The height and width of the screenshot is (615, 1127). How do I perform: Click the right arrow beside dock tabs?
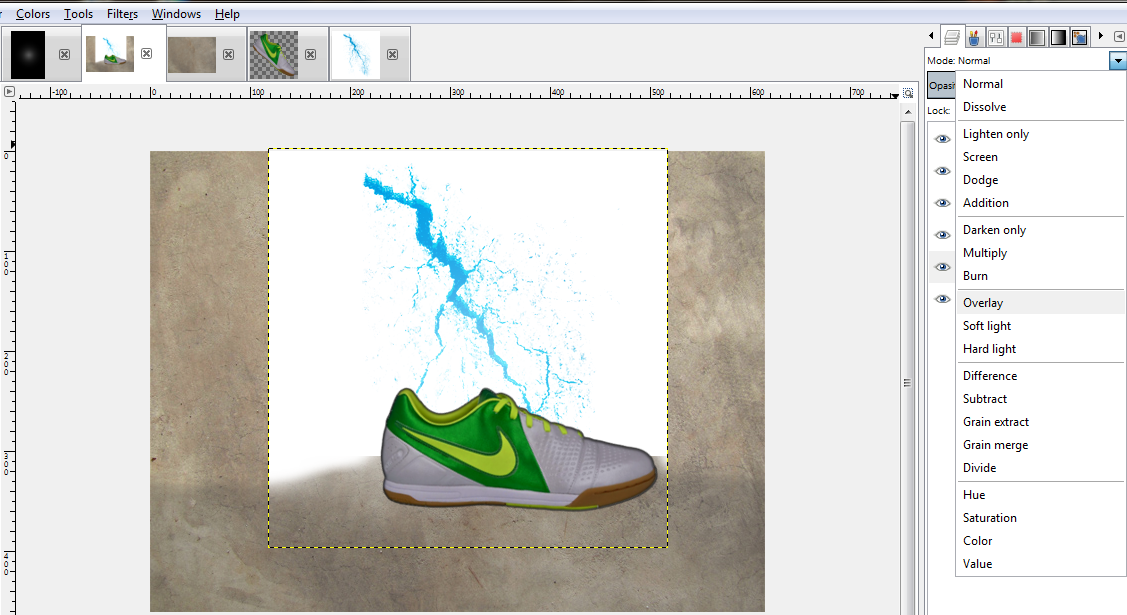pos(1100,35)
